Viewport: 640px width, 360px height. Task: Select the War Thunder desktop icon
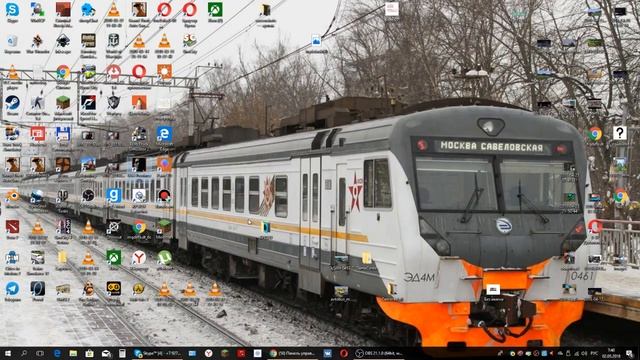click(38, 40)
